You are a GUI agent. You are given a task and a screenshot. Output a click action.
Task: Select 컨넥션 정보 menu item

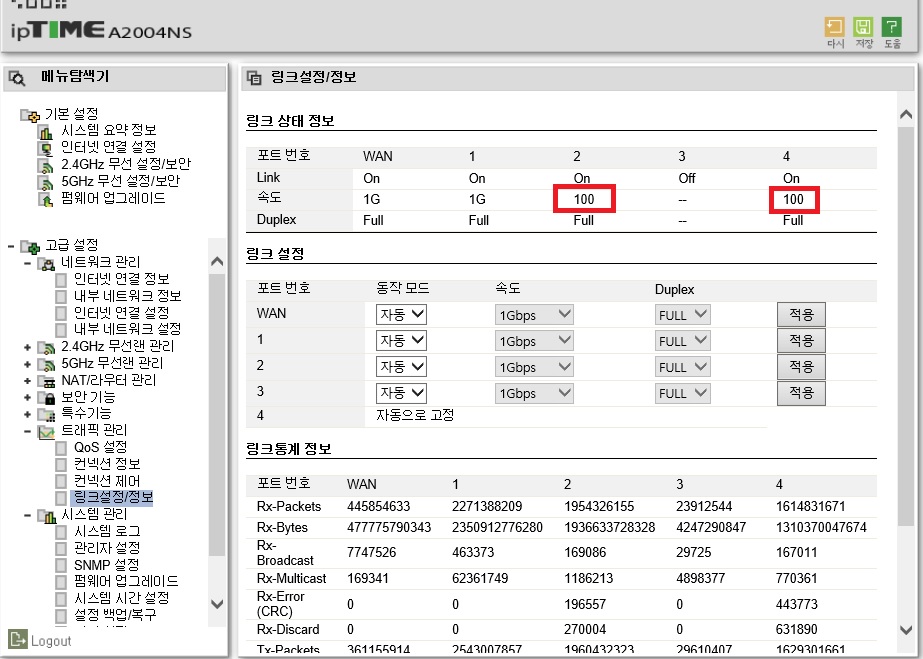107,464
